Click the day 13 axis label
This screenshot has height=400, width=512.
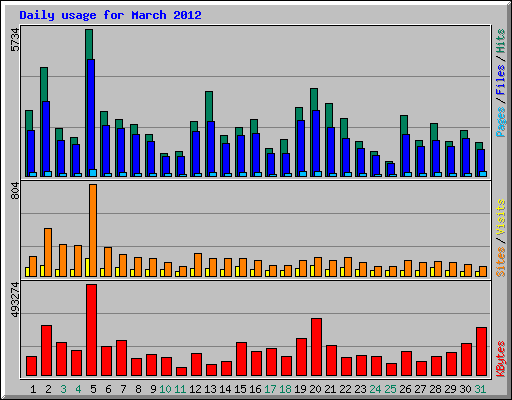[210, 389]
